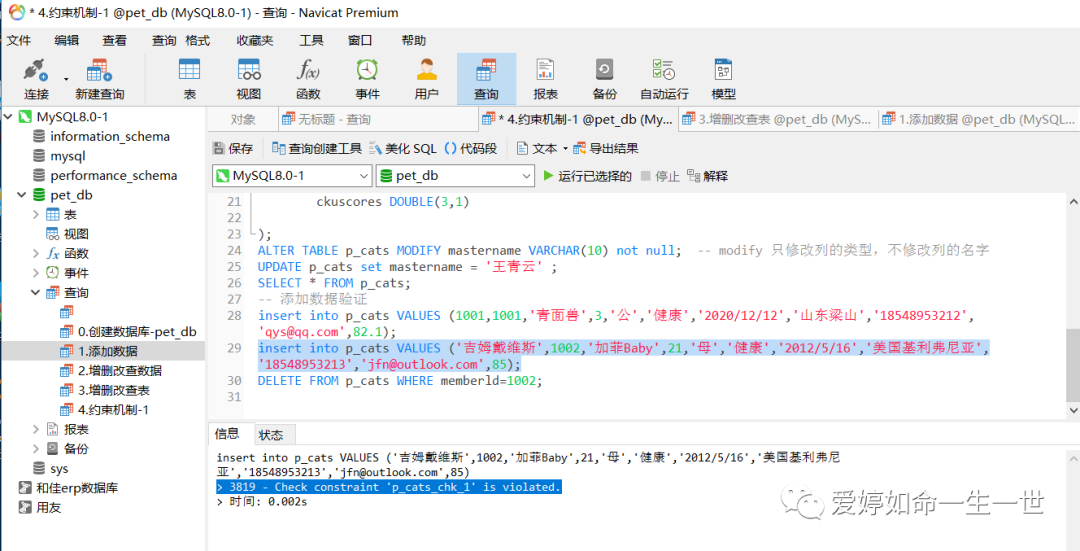The height and width of the screenshot is (551, 1080).
Task: Collapse the pet_db database node
Action: pyautogui.click(x=21, y=195)
